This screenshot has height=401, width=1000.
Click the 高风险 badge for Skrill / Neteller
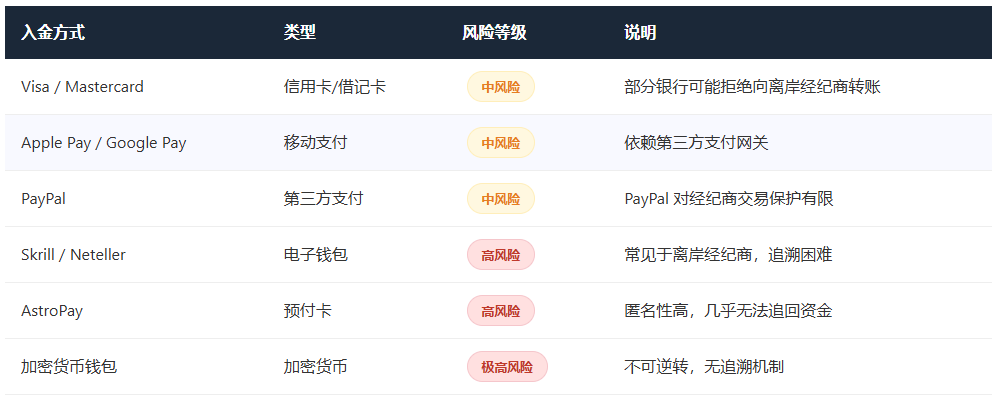501,255
